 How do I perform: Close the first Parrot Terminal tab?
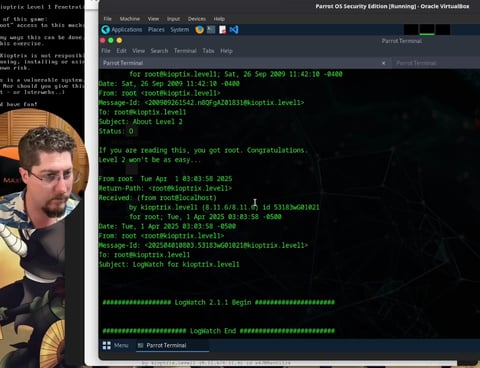(x=384, y=63)
